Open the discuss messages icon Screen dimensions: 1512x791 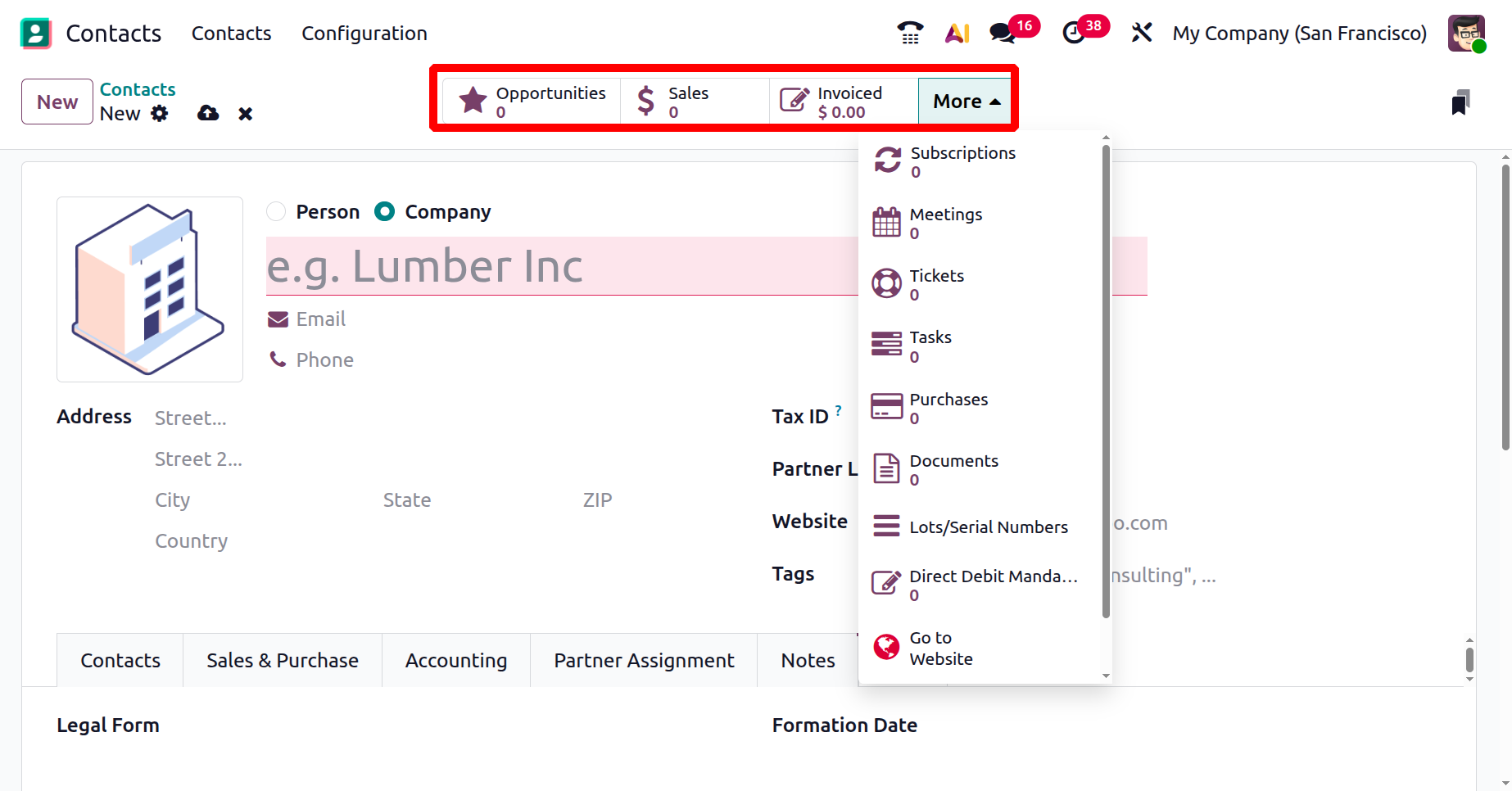(1003, 33)
